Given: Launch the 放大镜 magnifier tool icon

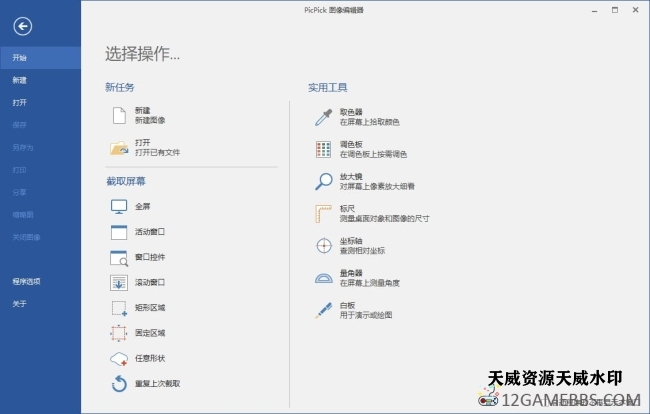Looking at the screenshot, I should (323, 181).
